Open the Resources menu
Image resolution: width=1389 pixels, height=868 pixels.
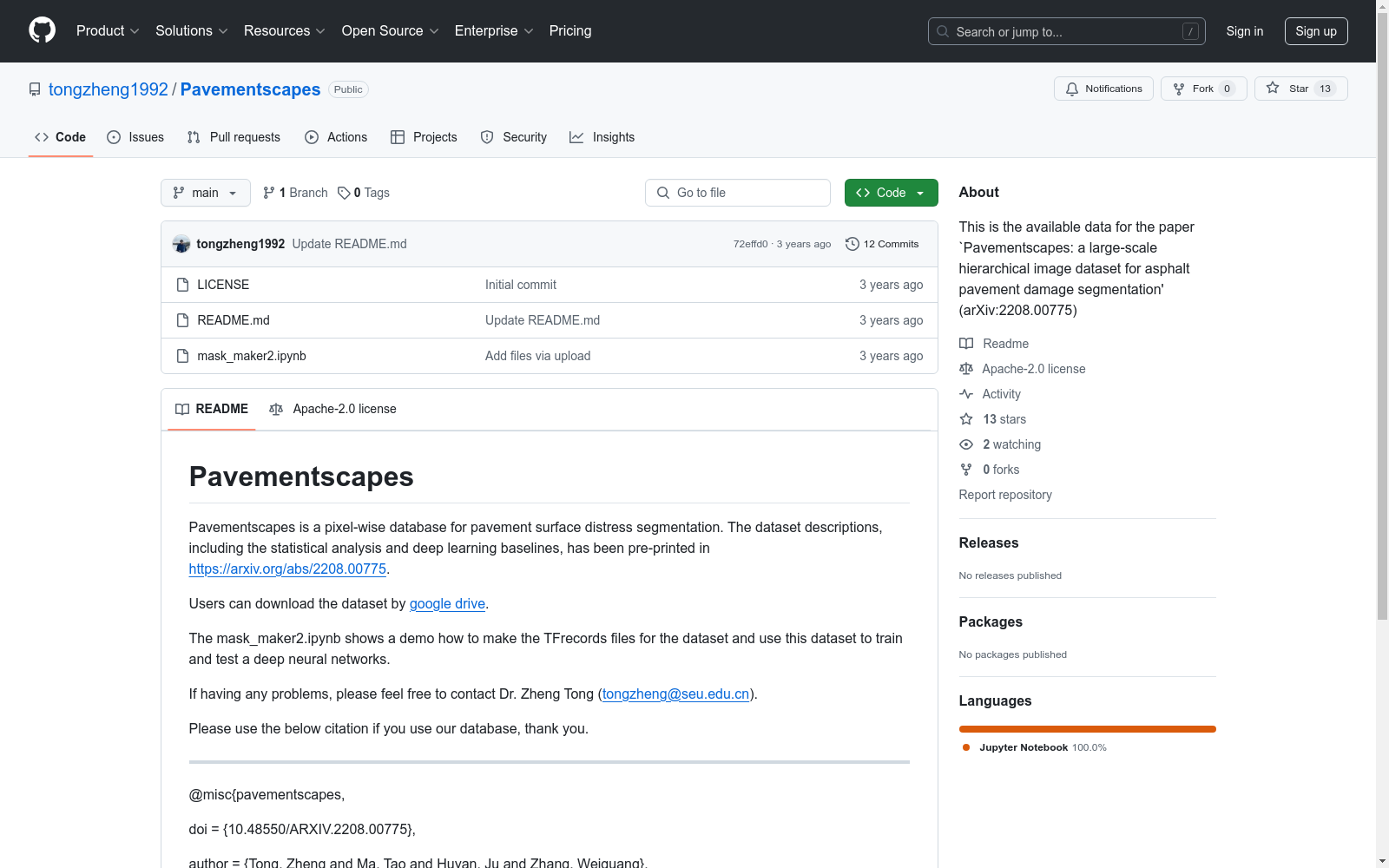pyautogui.click(x=285, y=30)
